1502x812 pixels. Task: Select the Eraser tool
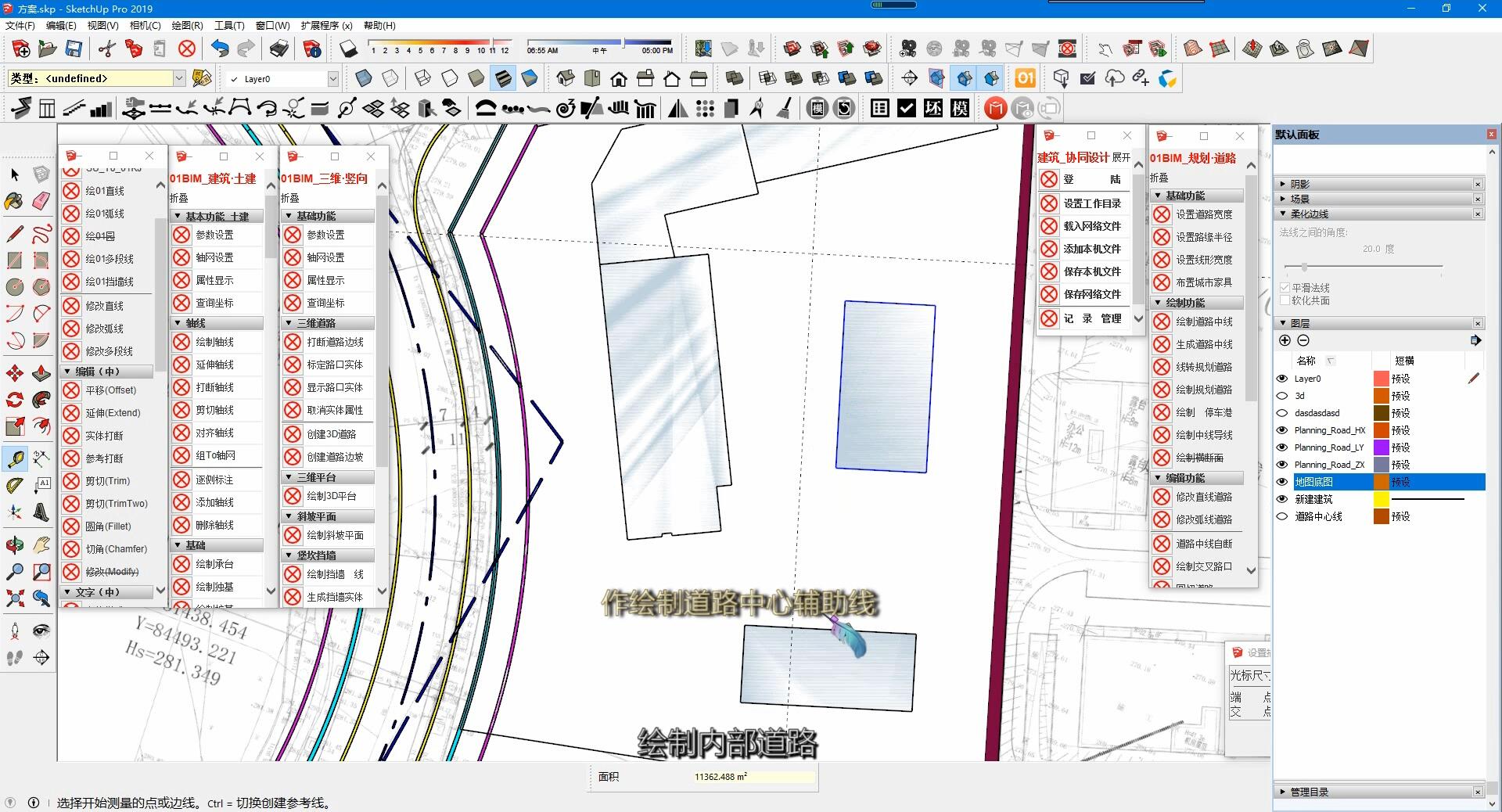coord(41,201)
